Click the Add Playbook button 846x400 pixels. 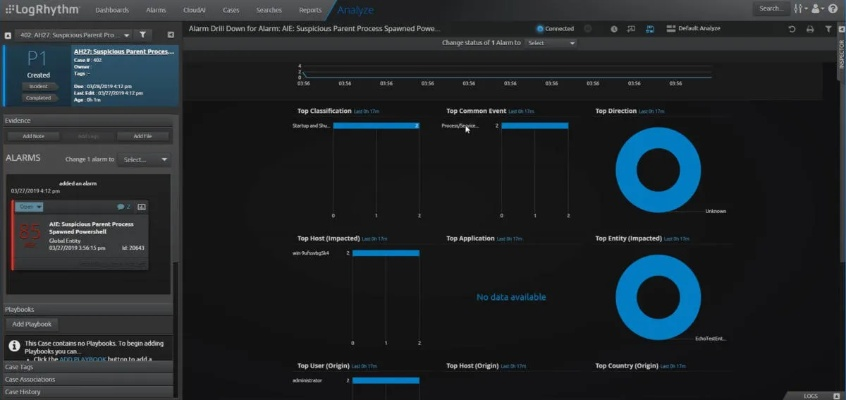coord(32,324)
